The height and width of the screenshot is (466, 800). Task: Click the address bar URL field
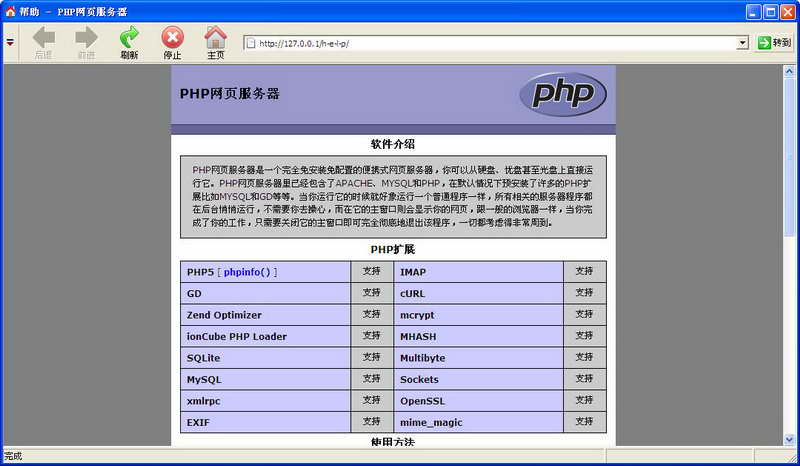coord(497,43)
